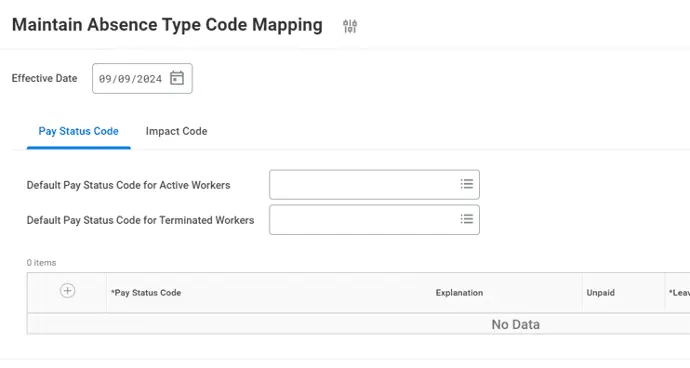Open the settings sliders icon beside page title
The width and height of the screenshot is (690, 368).
[350, 26]
